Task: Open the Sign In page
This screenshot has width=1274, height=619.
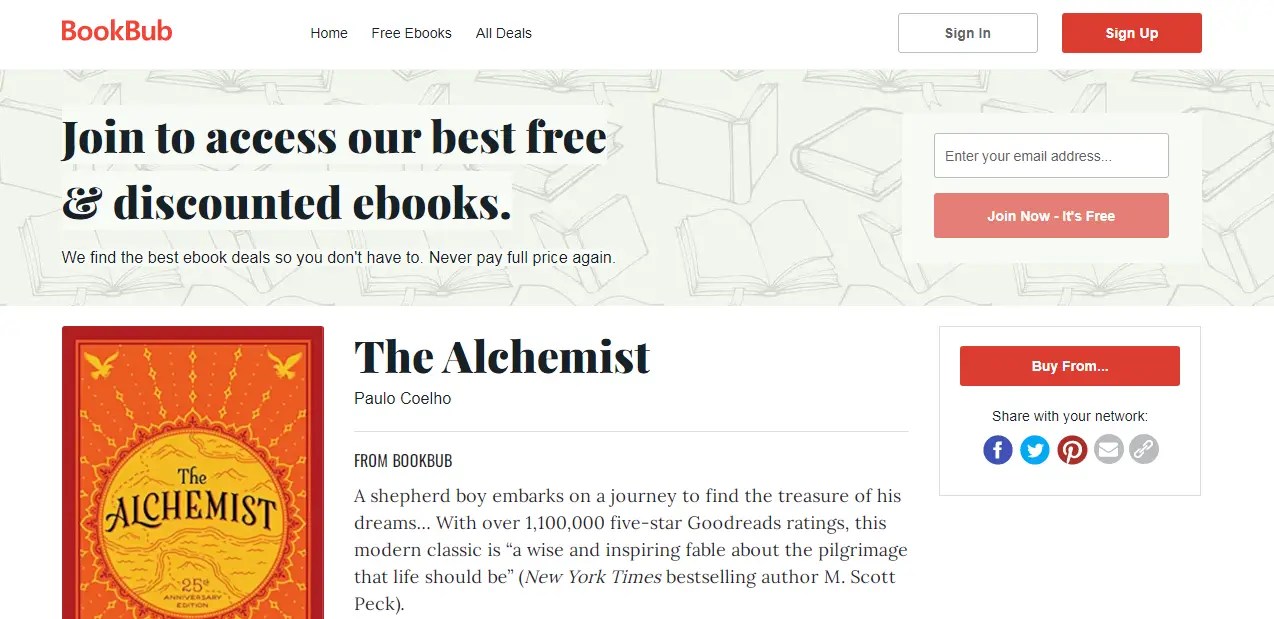Action: click(x=966, y=32)
